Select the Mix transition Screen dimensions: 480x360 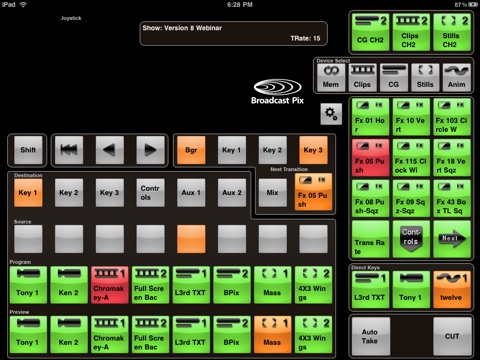(x=272, y=193)
